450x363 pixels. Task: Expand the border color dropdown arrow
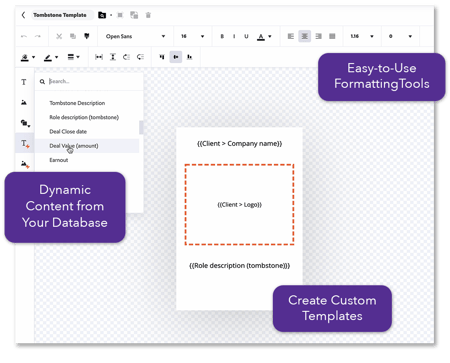click(x=57, y=57)
